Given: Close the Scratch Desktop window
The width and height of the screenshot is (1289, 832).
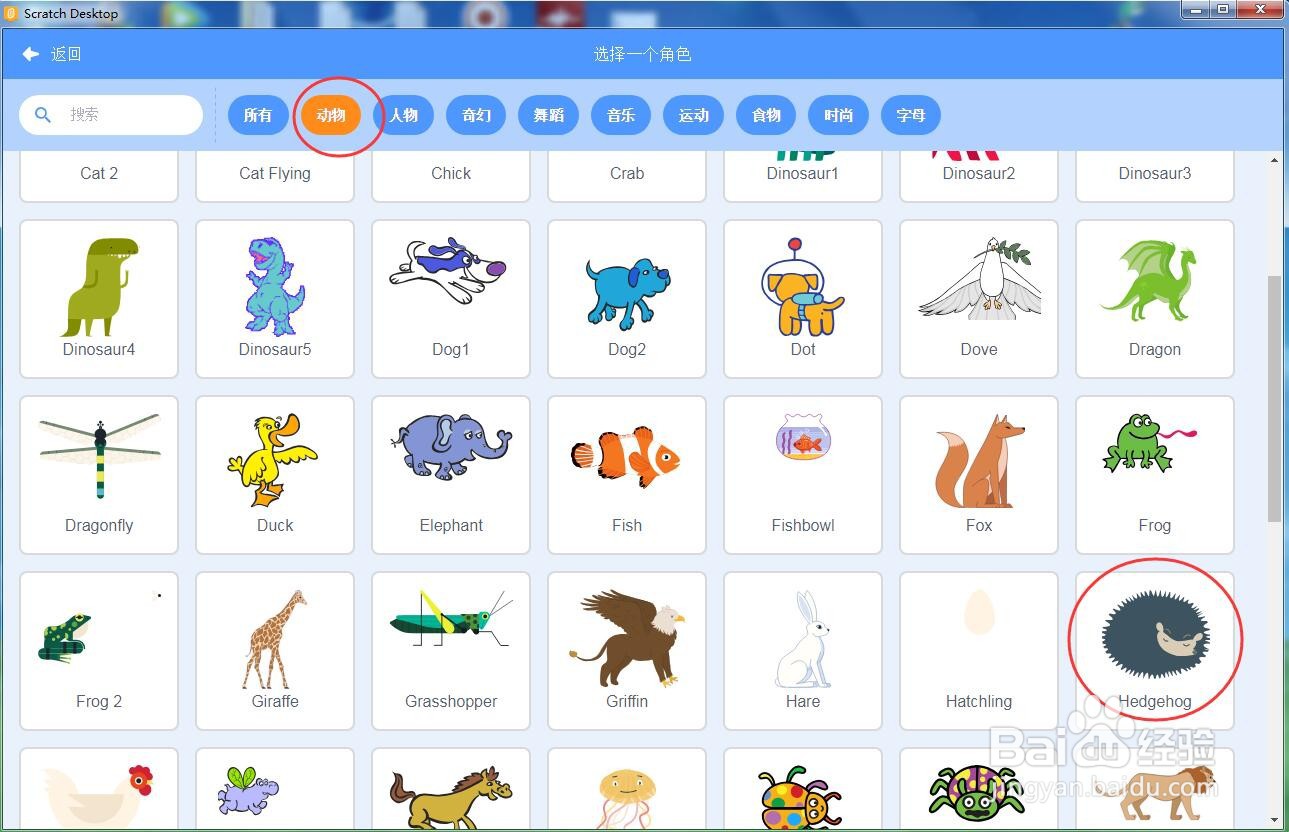Looking at the screenshot, I should (x=1259, y=9).
